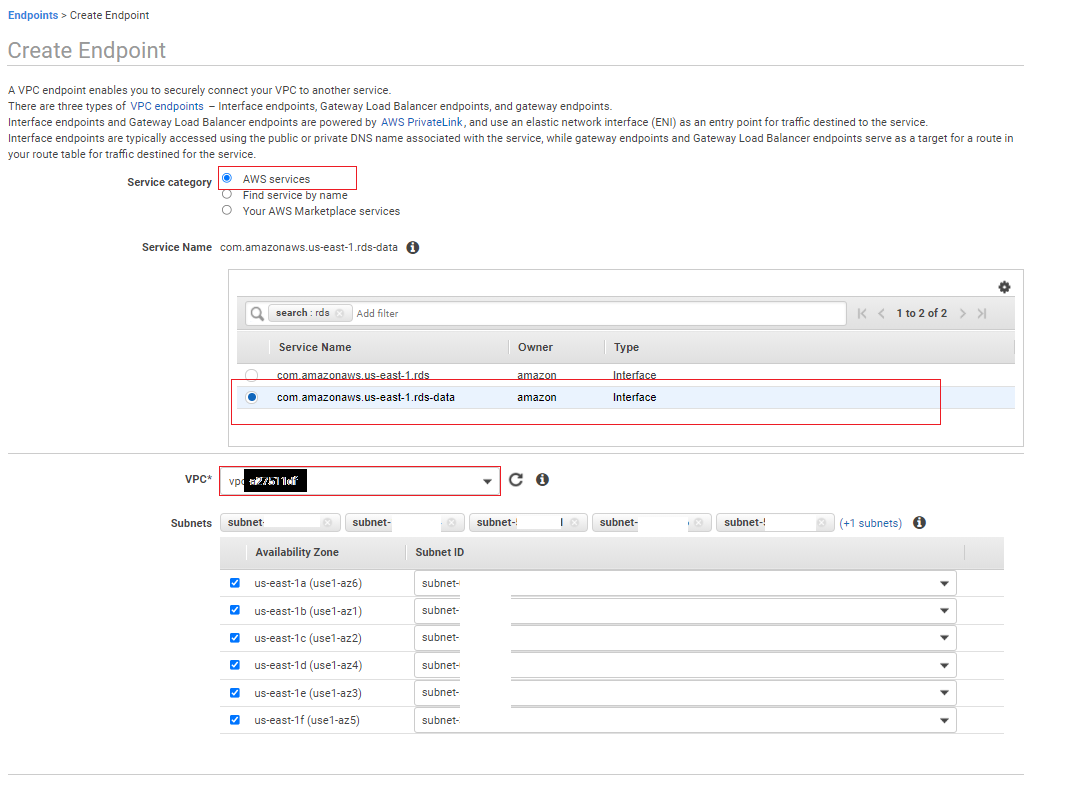Open subnet dropdown for us-east-1d
1070x787 pixels.
pyautogui.click(x=685, y=666)
